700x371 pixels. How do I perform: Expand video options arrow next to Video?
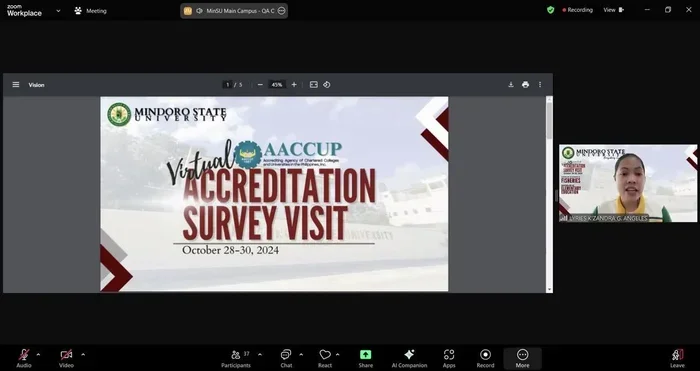(x=83, y=355)
